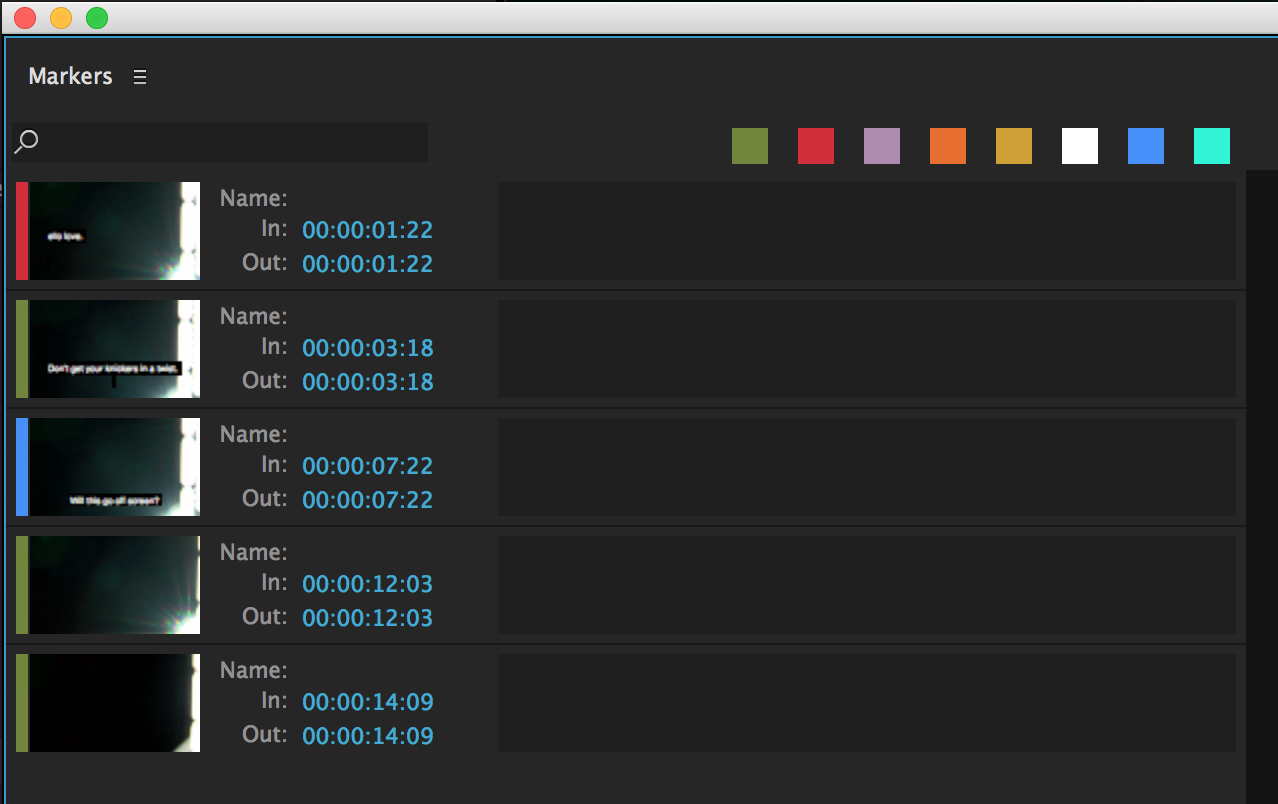Toggle the blue marker color filter

(1146, 146)
